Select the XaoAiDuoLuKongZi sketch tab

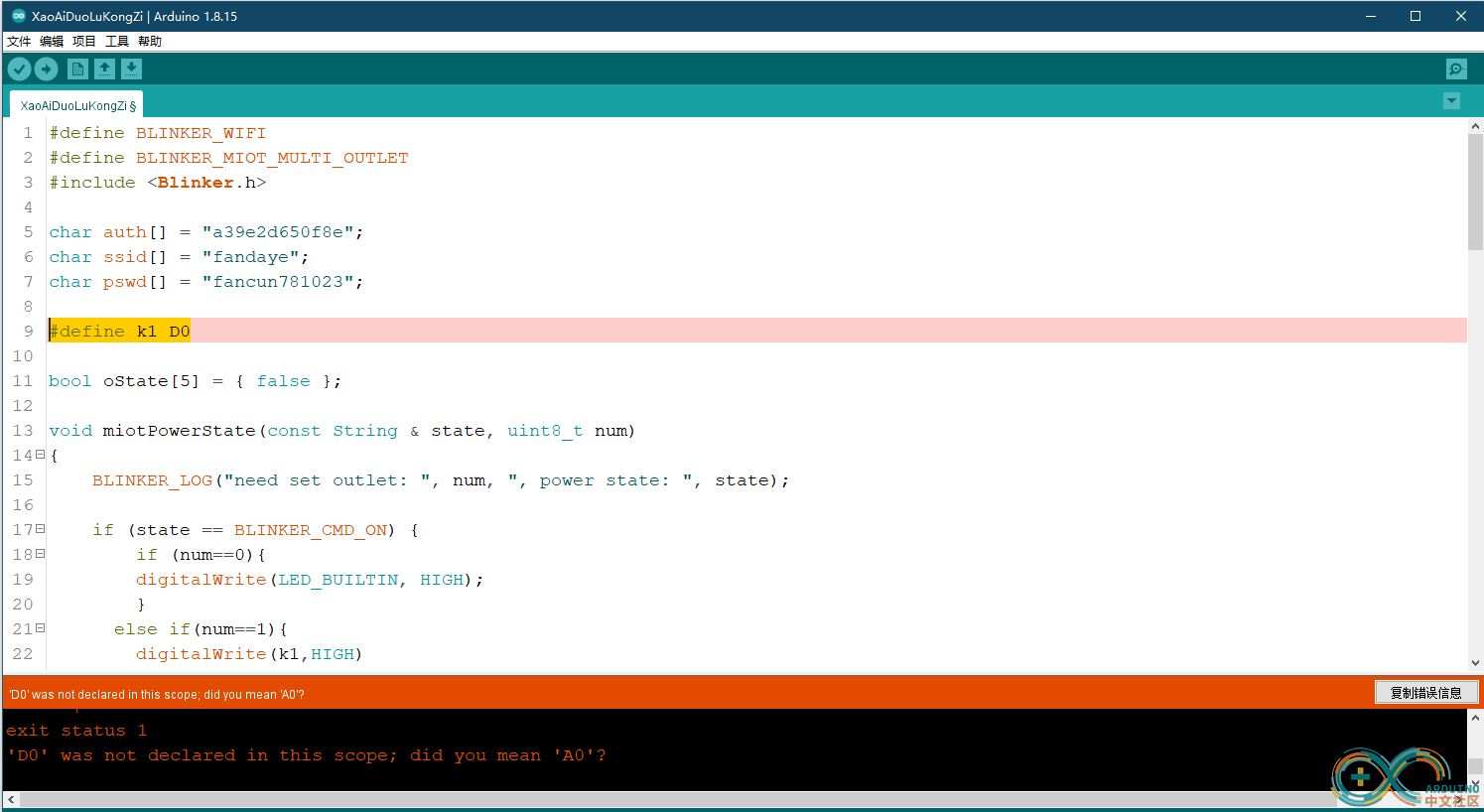(77, 105)
